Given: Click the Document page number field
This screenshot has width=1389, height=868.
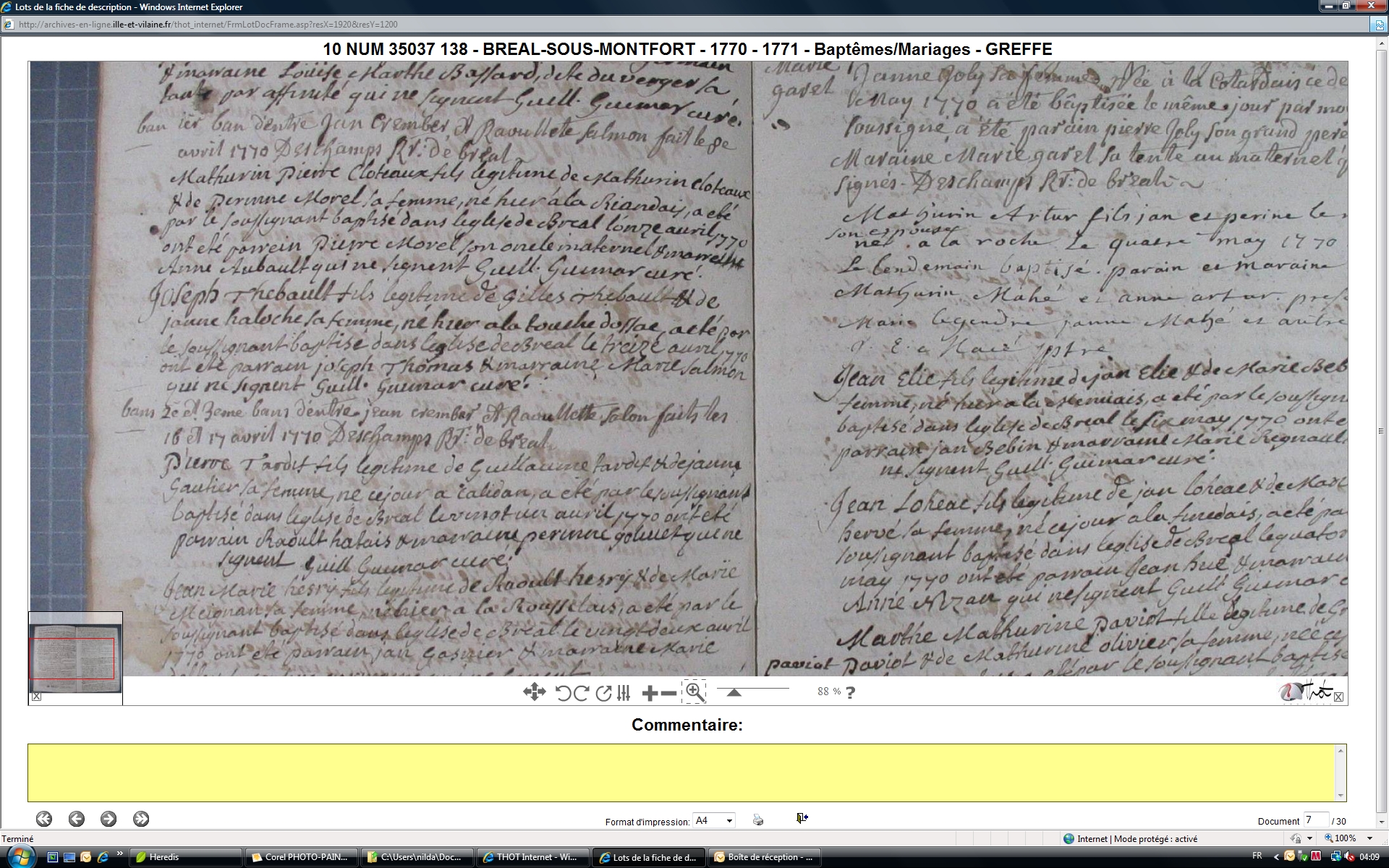Looking at the screenshot, I should (x=1315, y=820).
